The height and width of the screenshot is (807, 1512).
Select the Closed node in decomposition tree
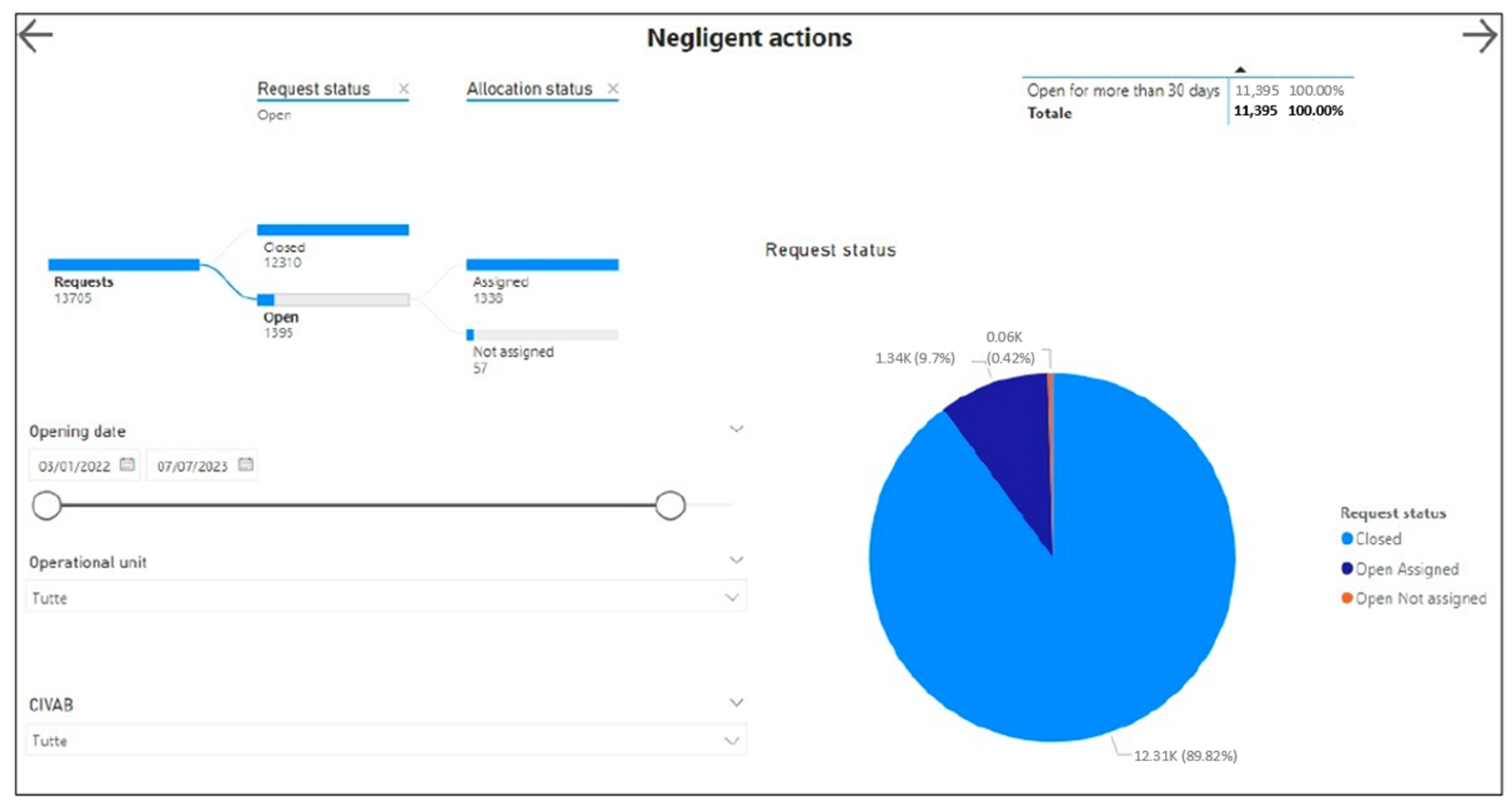(x=333, y=230)
